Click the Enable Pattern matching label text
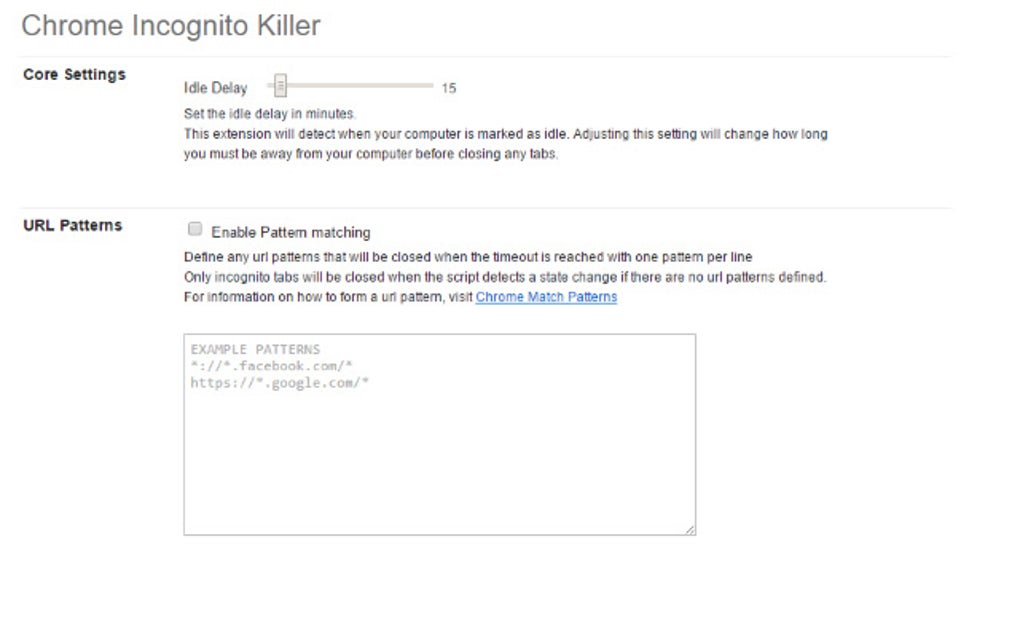Image resolution: width=1020 pixels, height=638 pixels. coord(292,231)
